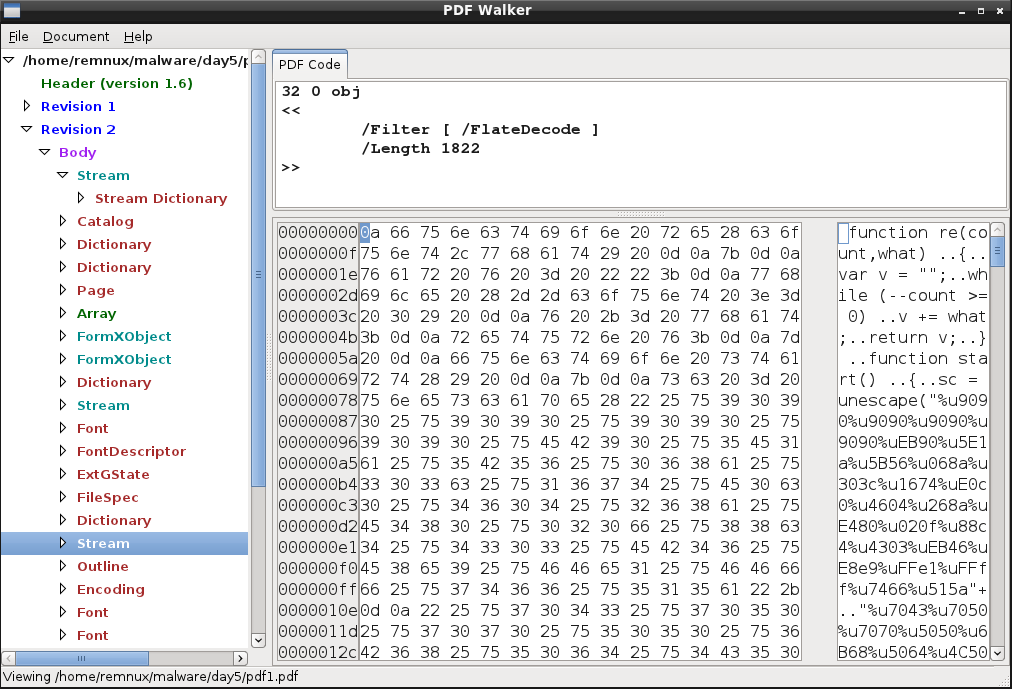
Task: Select the Page tree item
Action: point(95,290)
